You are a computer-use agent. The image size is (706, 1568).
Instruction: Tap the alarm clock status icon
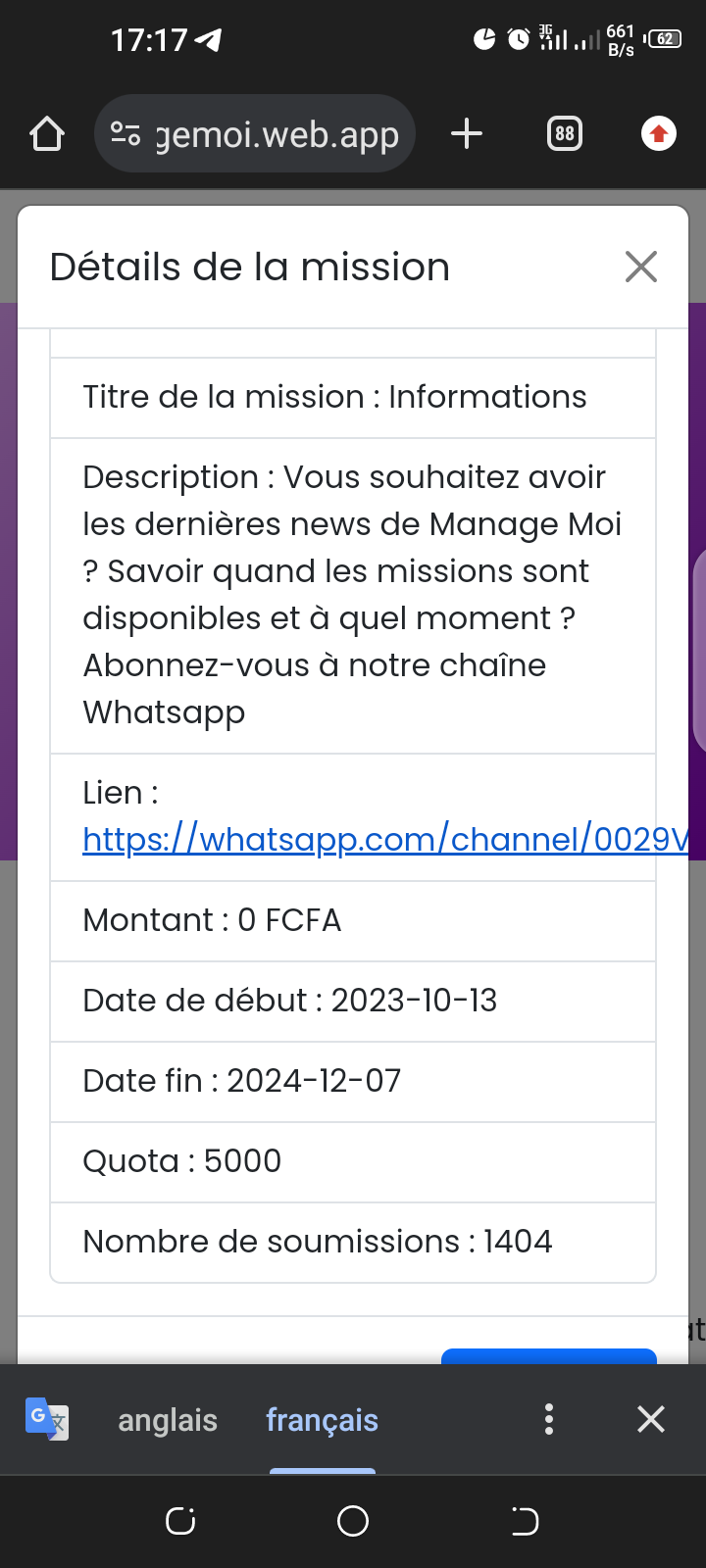[x=518, y=39]
